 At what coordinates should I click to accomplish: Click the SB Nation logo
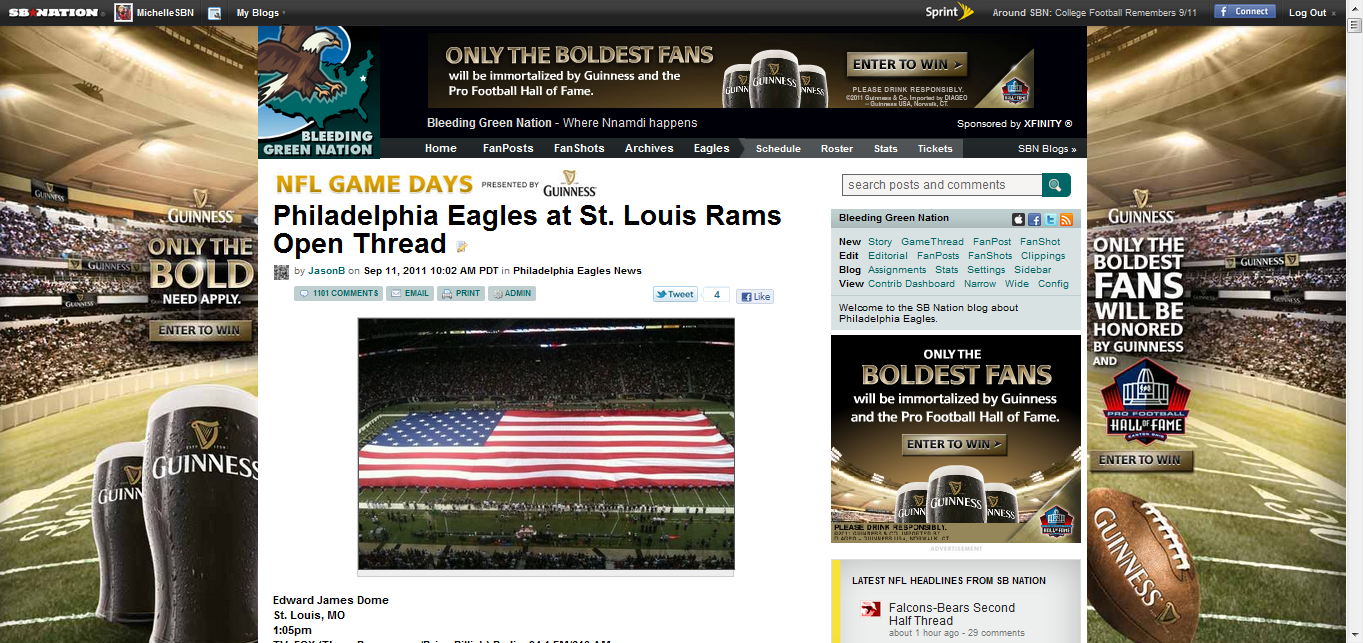(52, 13)
